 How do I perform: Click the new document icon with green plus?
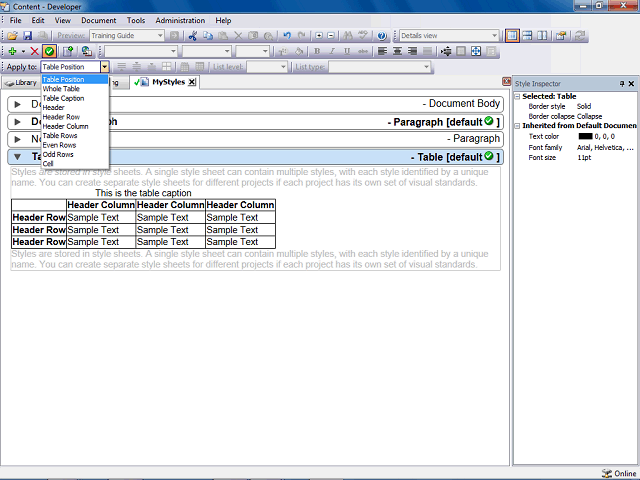pos(68,51)
